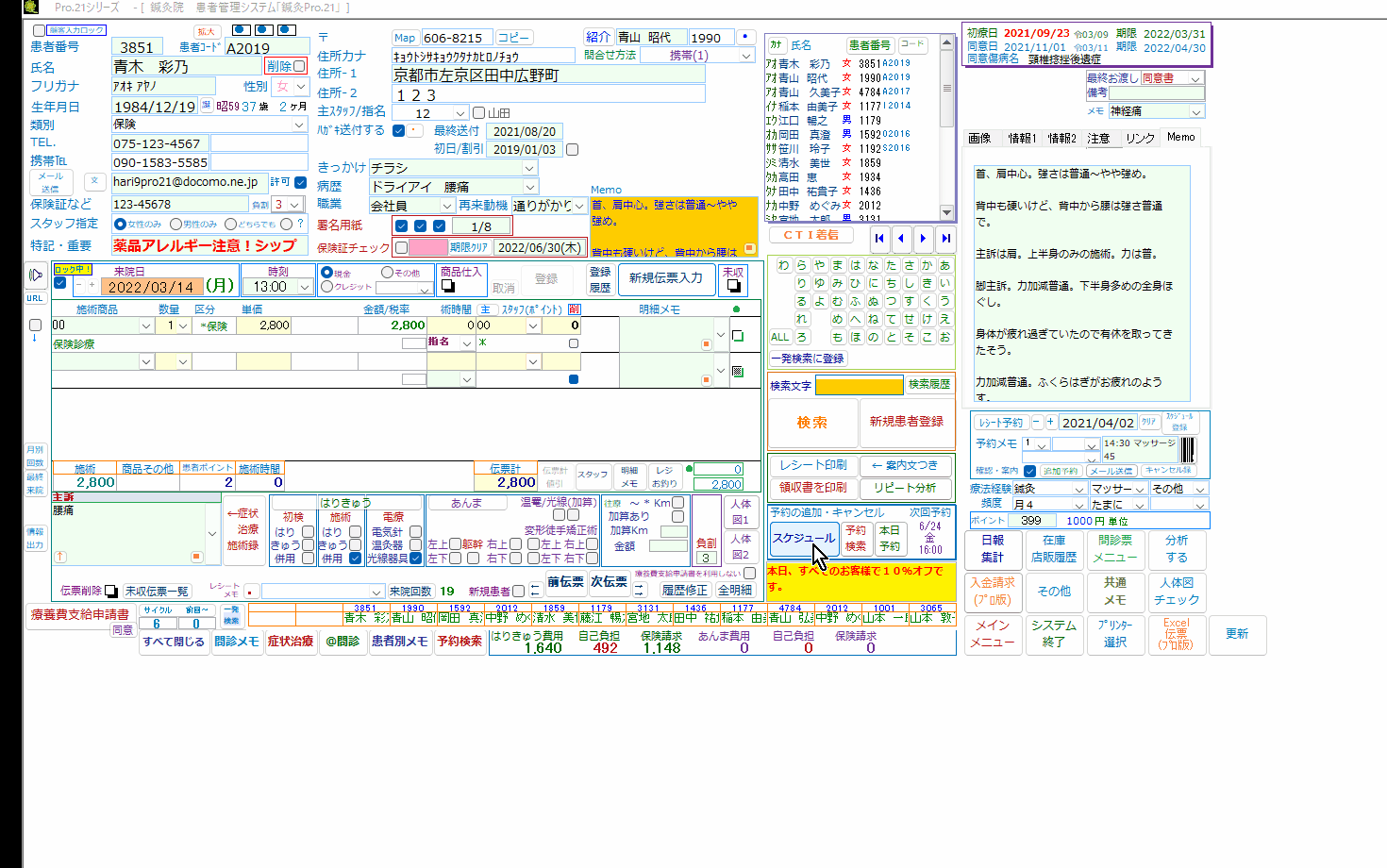Open the 時刻 13:00 dropdown
Screen dimensions: 1387x868
[304, 287]
